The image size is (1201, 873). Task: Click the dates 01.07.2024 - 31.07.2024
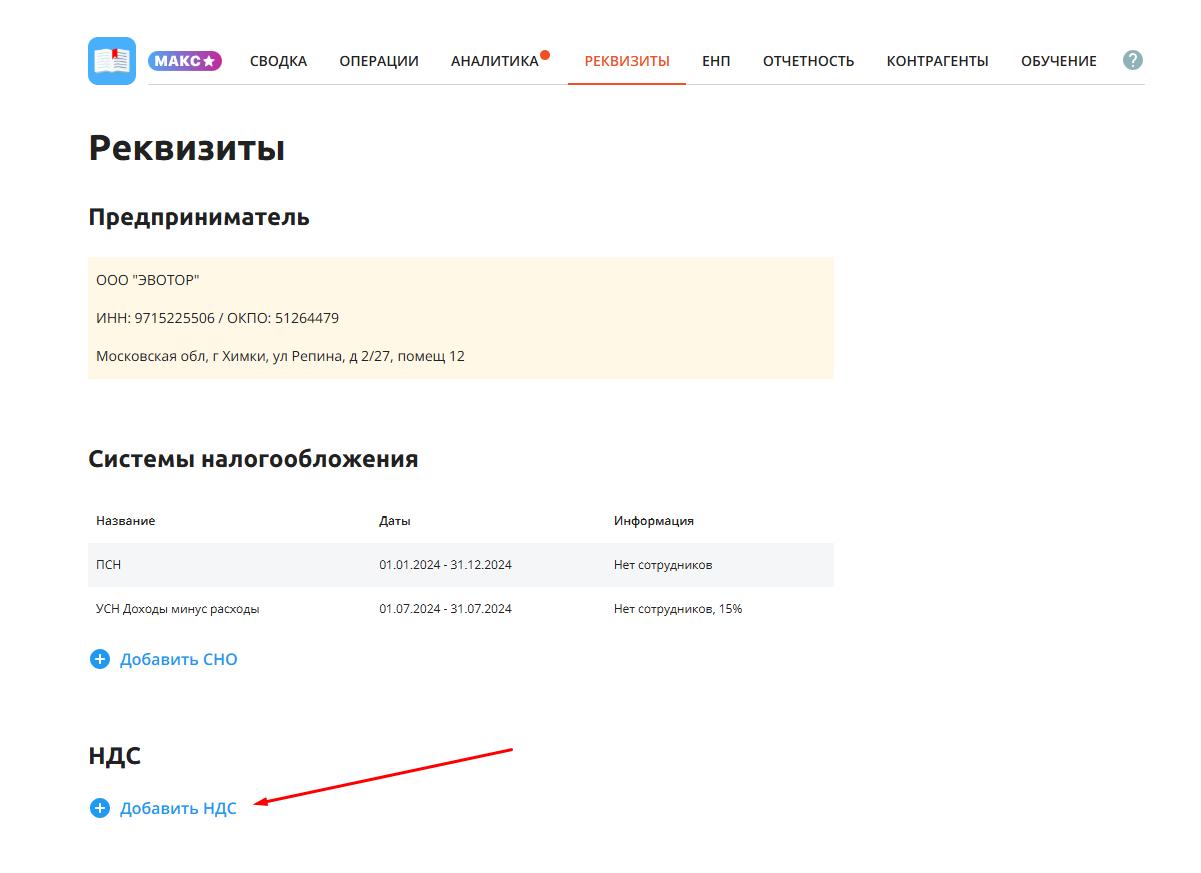[445, 609]
